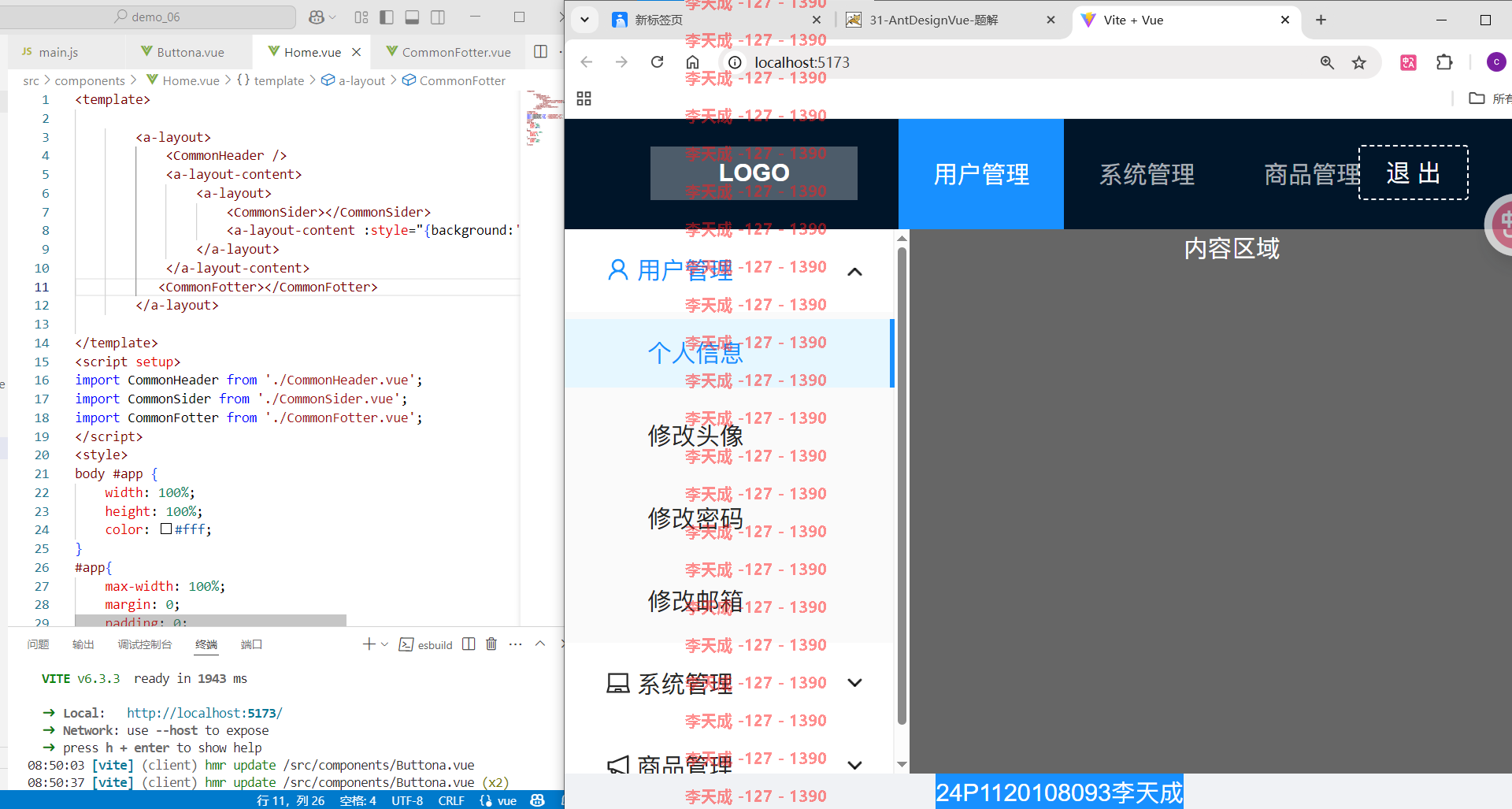Click the zoom magnifier icon in address bar
Screen dimensions: 1512x809
[1327, 62]
